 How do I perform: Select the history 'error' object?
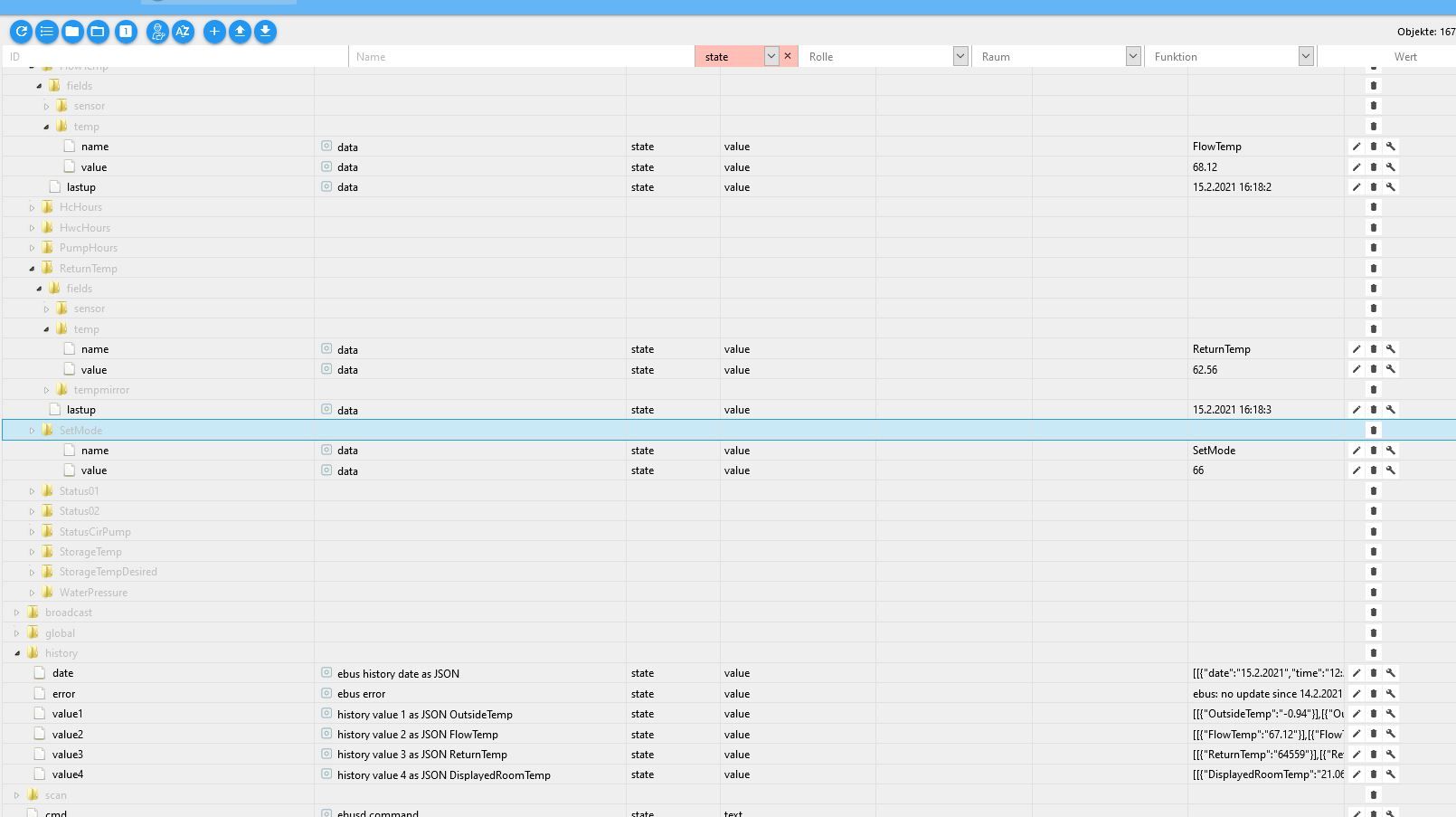tap(63, 694)
